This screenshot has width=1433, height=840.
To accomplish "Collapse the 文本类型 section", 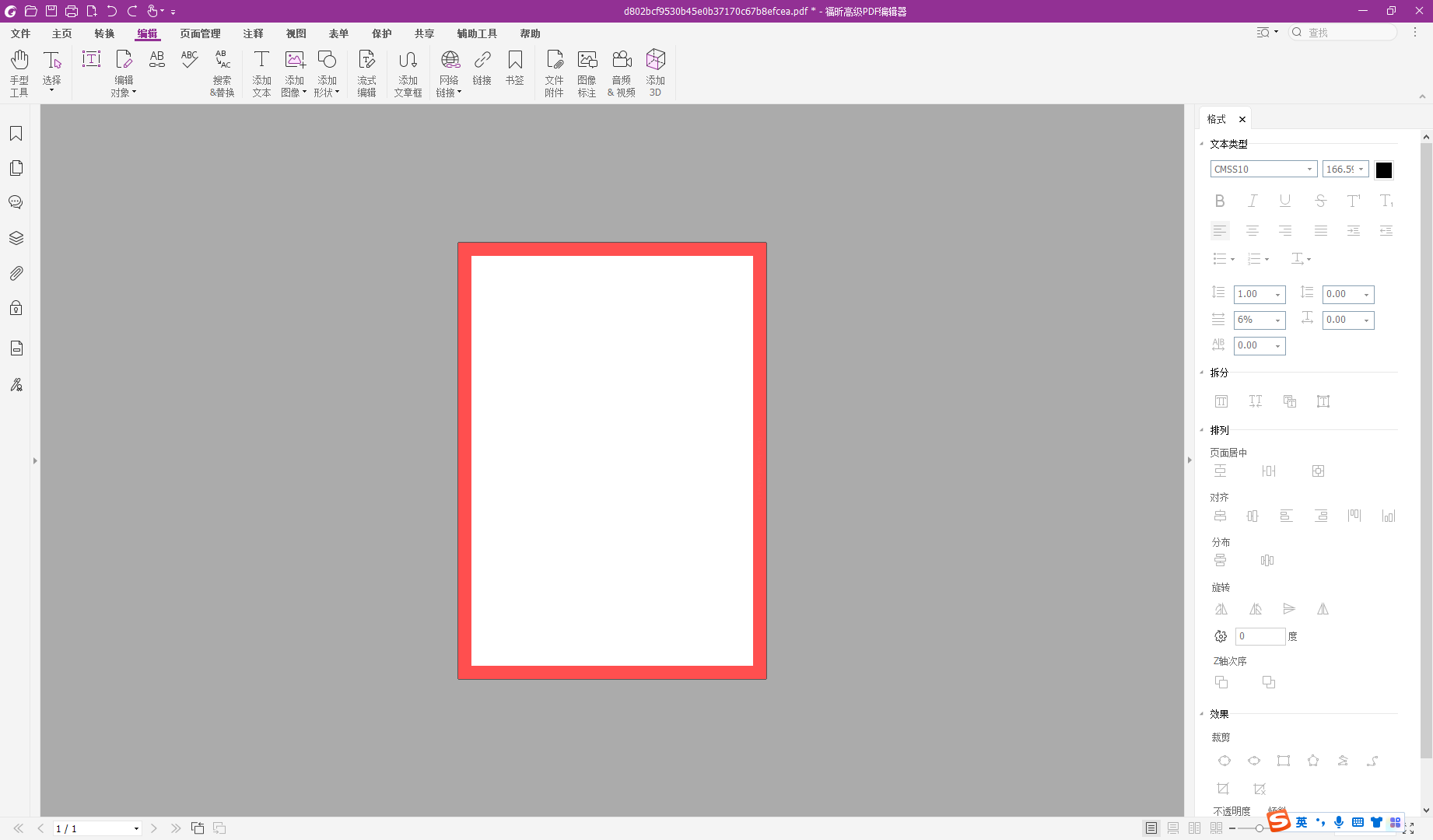I will (x=1202, y=144).
